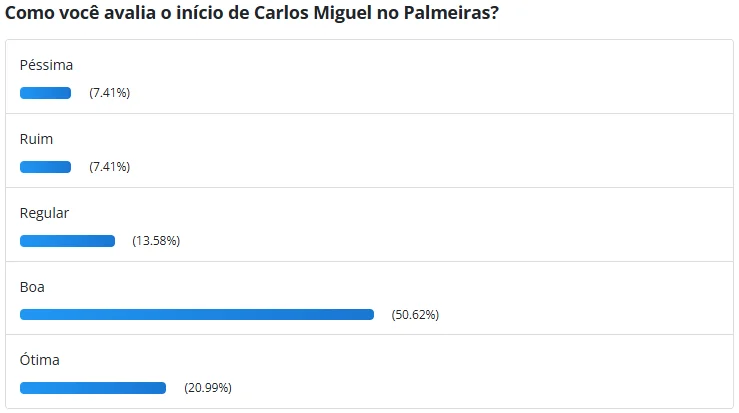Click the Ótima blue progress bar
The width and height of the screenshot is (739, 413).
[x=92, y=388]
